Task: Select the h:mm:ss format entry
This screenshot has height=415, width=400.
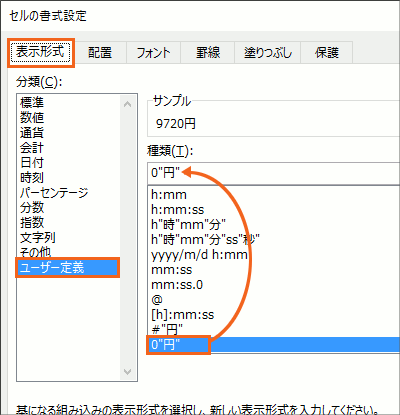Action: click(x=177, y=210)
